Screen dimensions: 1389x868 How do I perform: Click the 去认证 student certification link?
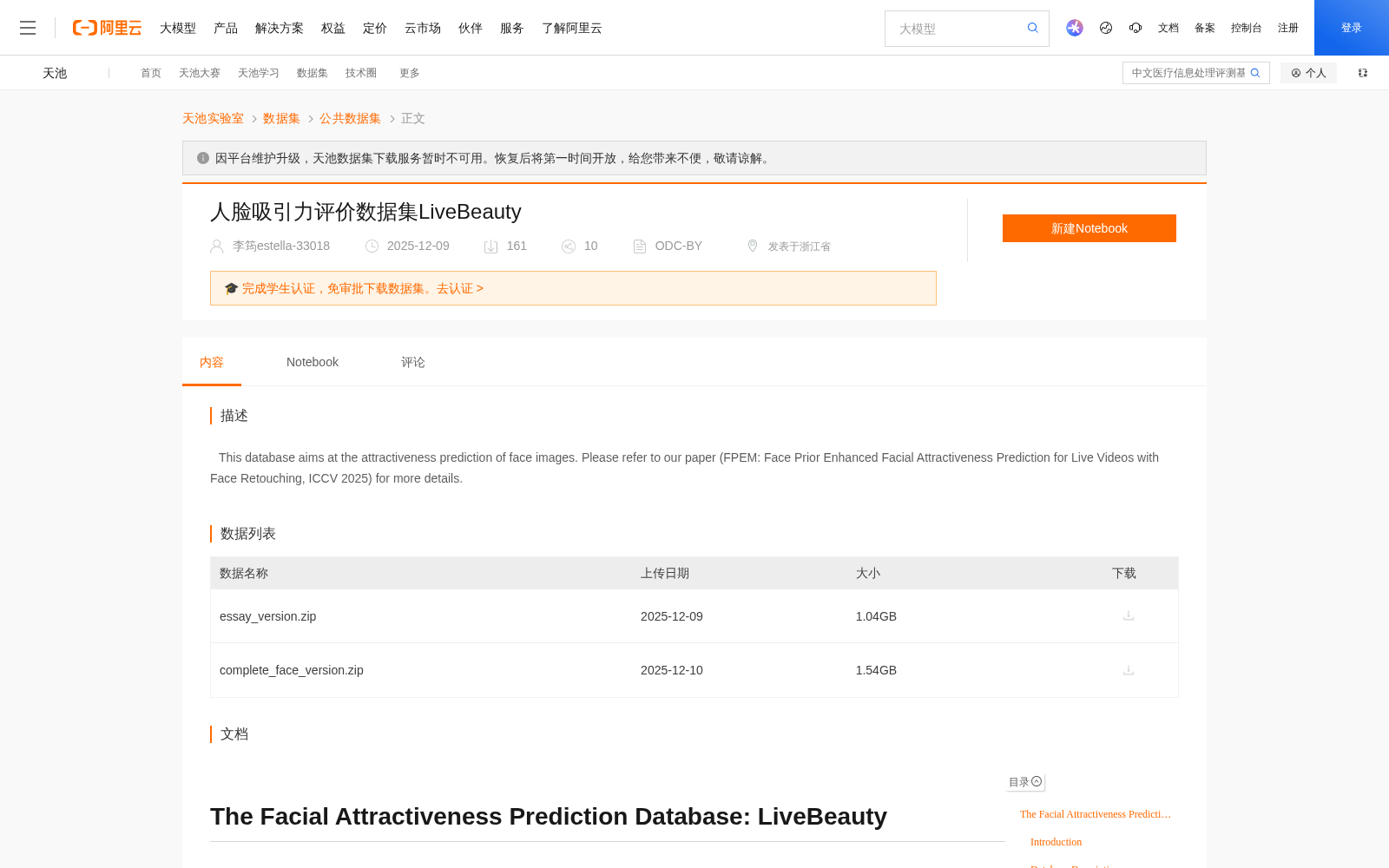coord(460,288)
